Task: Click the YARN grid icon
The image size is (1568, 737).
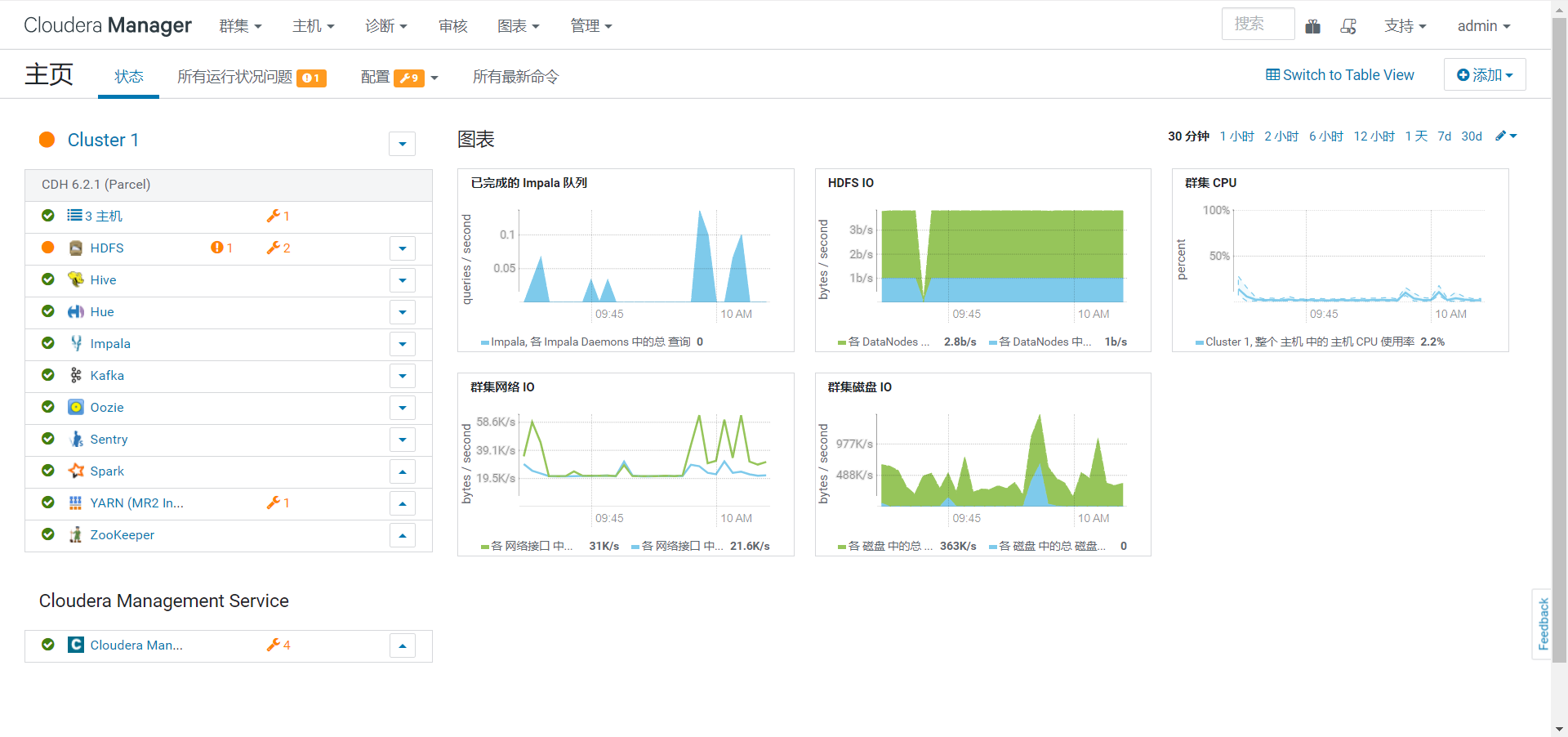Action: [x=76, y=502]
